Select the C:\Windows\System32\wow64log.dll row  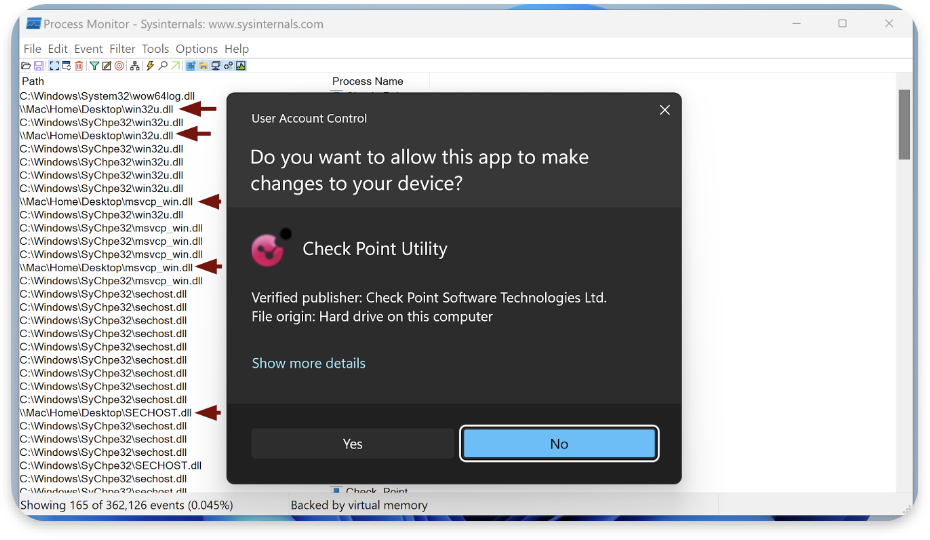click(107, 96)
